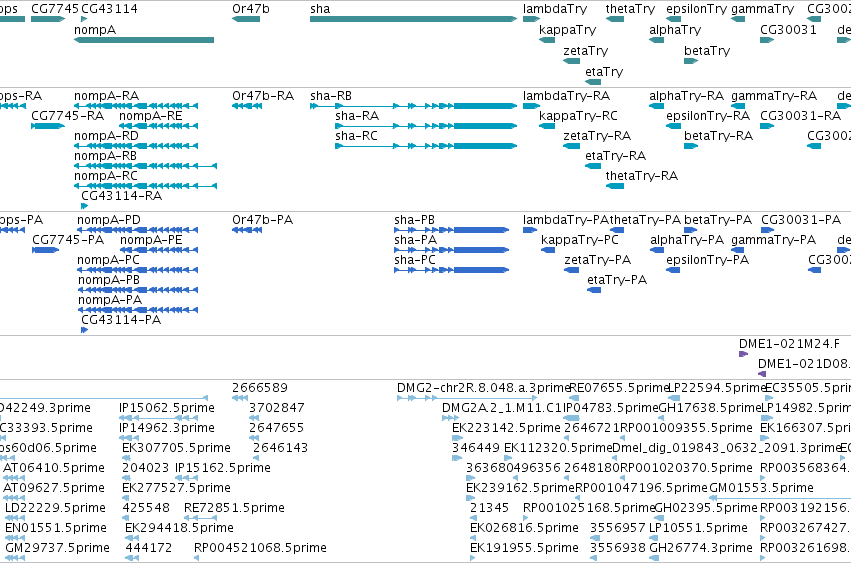Select the nompA gene bar
This screenshot has height=563, width=851.
pyautogui.click(x=144, y=40)
